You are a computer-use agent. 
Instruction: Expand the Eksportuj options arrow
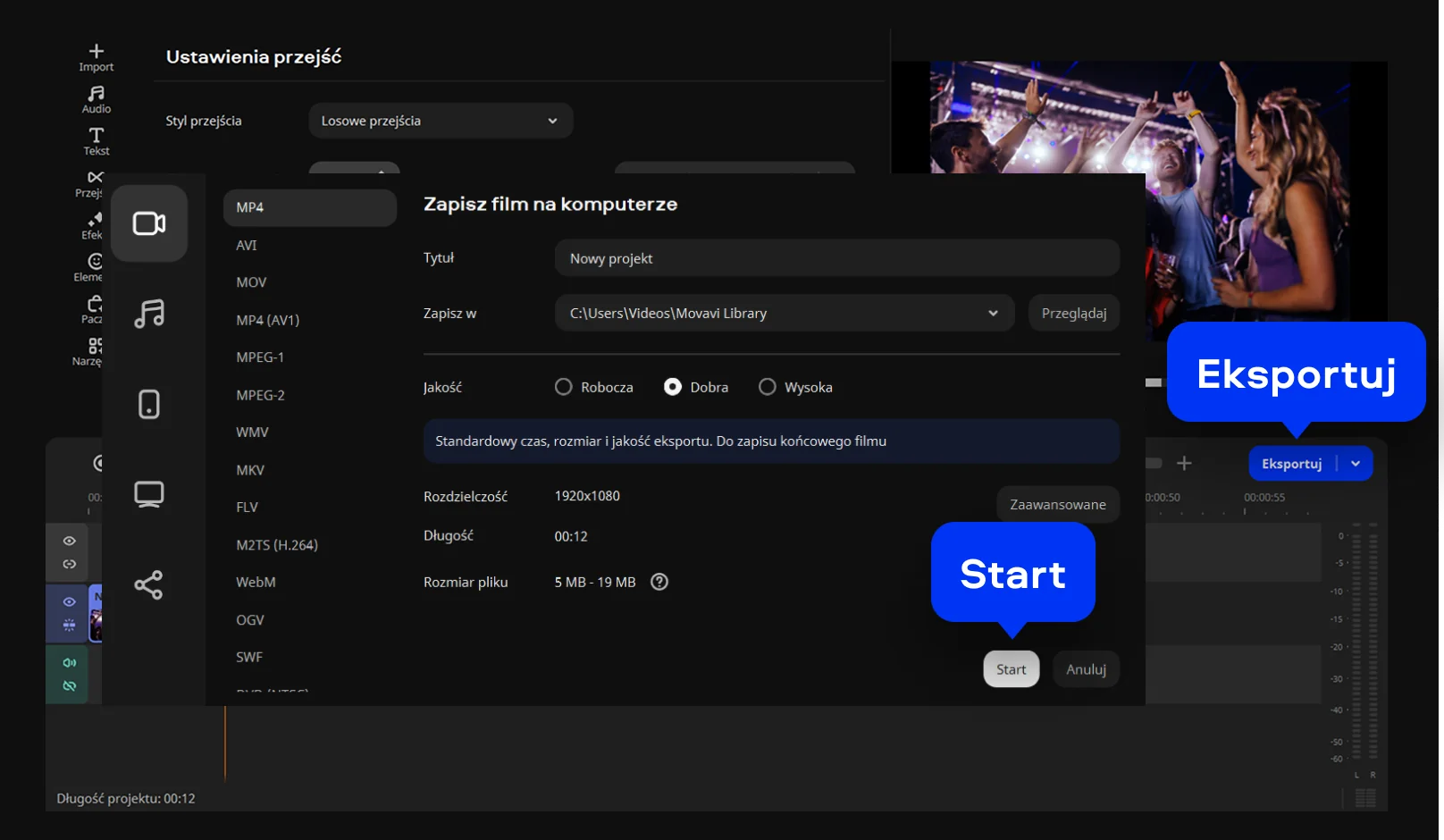tap(1356, 464)
